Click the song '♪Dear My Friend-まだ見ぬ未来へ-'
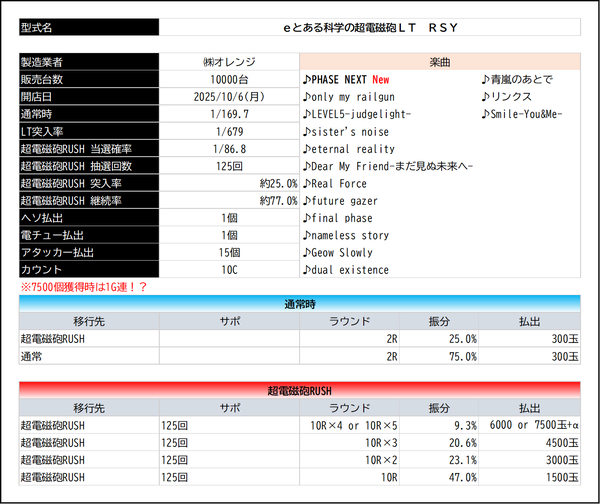The height and width of the screenshot is (504, 600). (388, 166)
